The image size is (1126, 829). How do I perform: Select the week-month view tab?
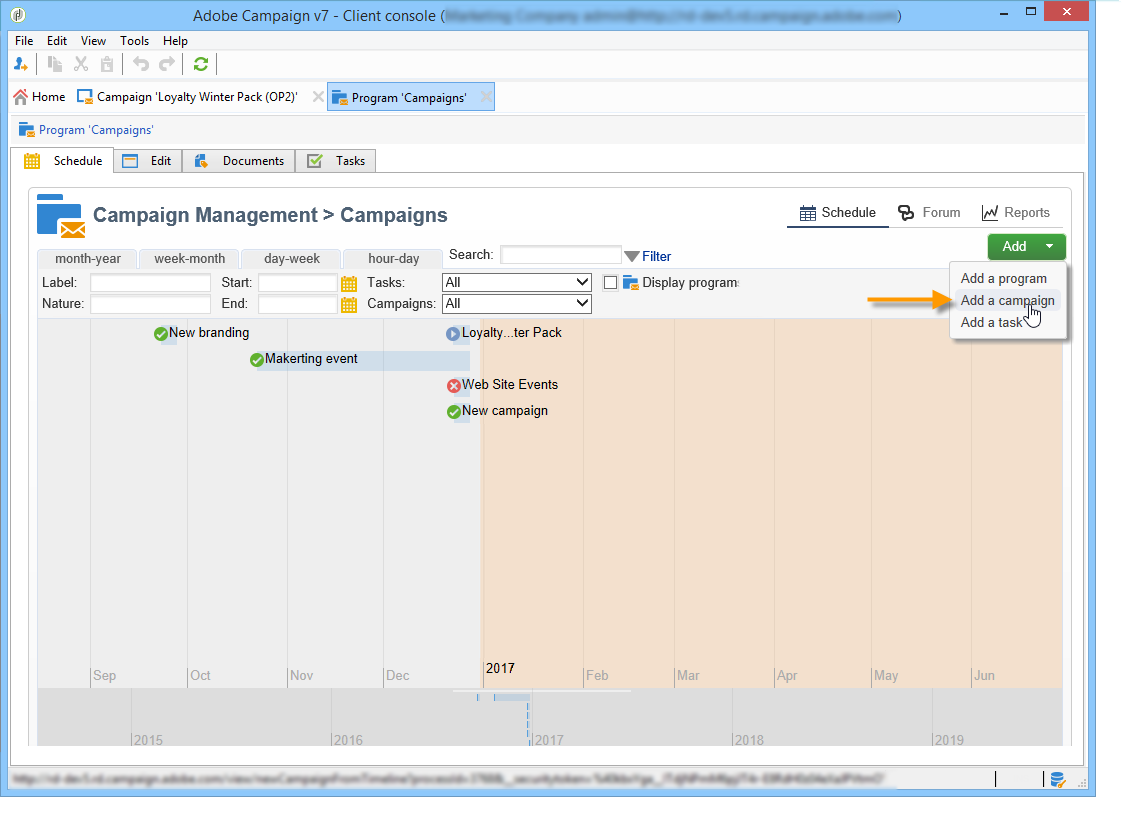[190, 259]
